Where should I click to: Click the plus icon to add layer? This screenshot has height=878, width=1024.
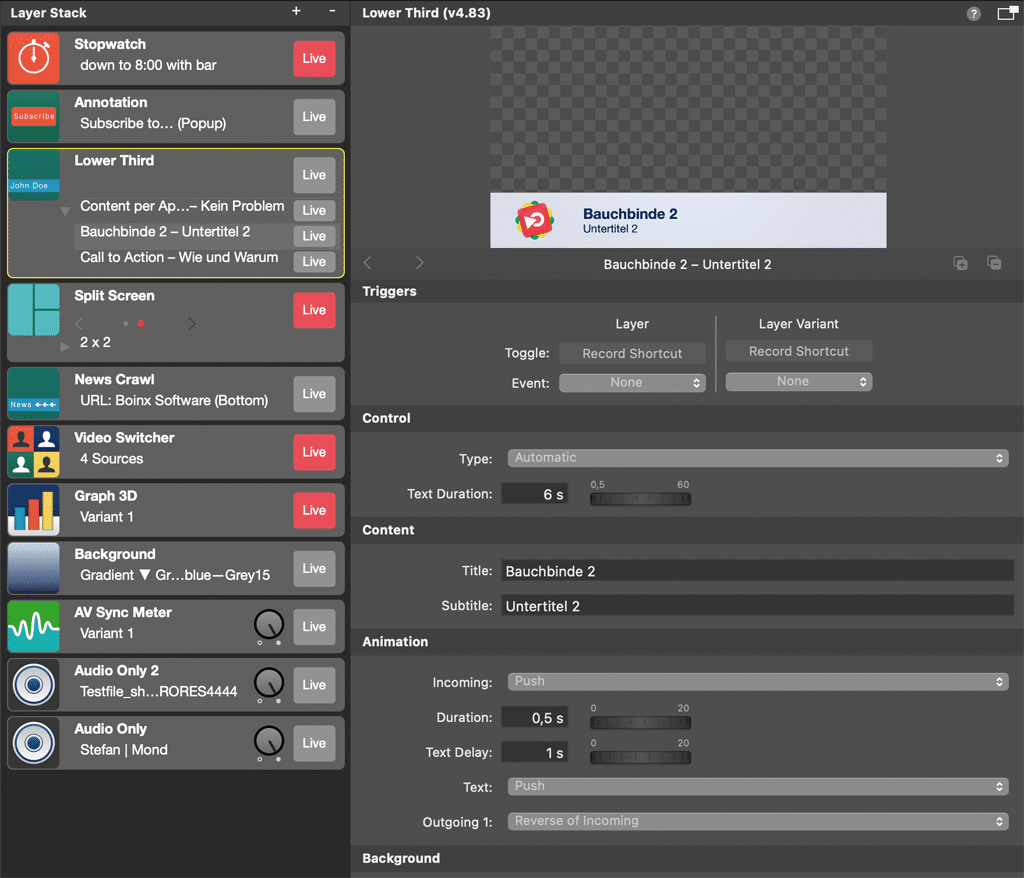click(x=296, y=11)
